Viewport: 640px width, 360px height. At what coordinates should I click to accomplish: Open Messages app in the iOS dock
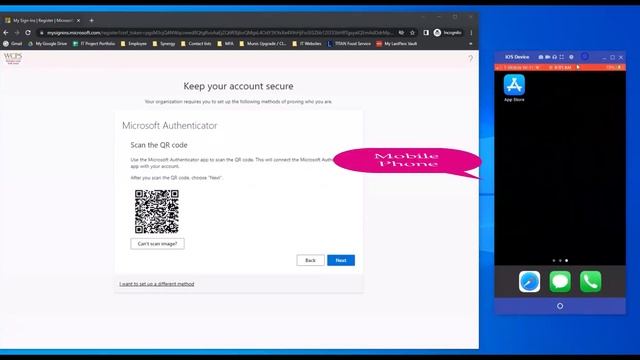point(560,282)
